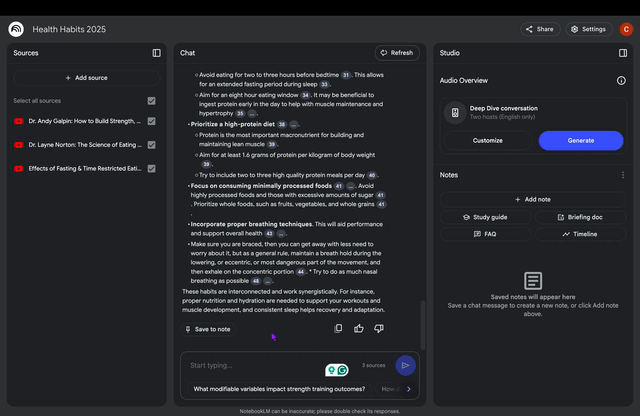The height and width of the screenshot is (416, 640).
Task: Open the Notes three-dot menu
Action: tap(623, 175)
